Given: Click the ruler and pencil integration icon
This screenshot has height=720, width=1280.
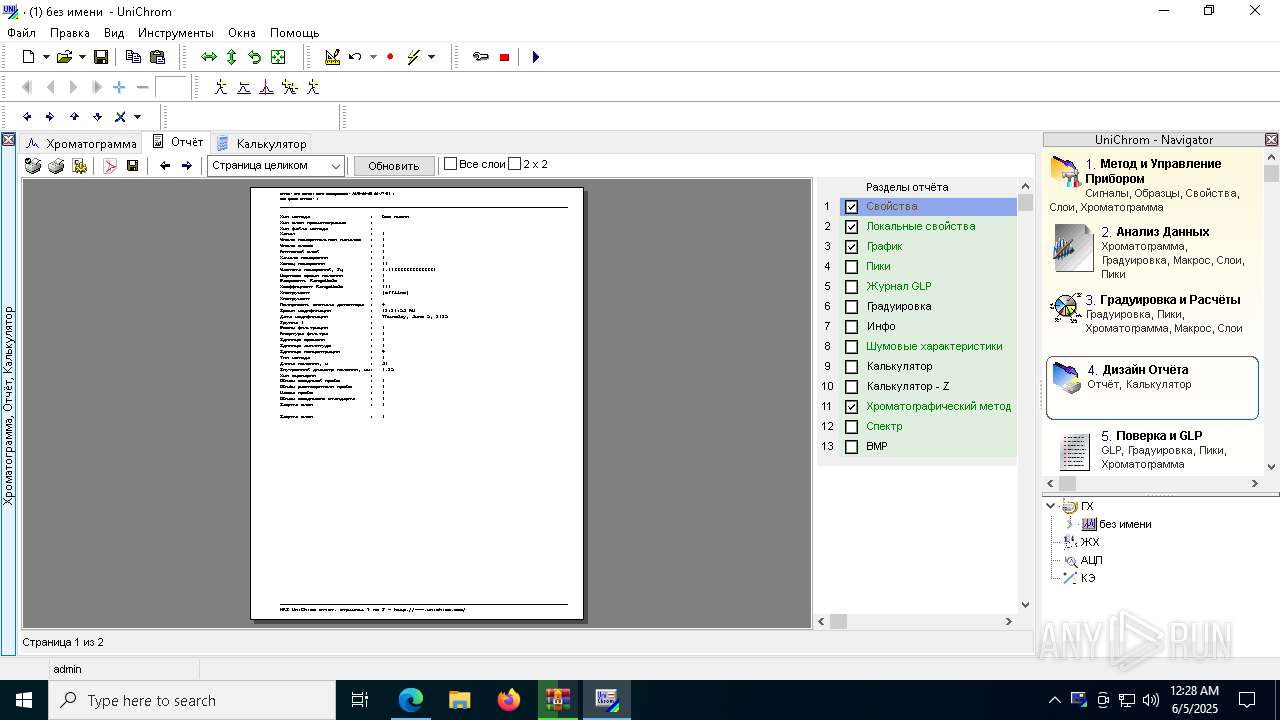Looking at the screenshot, I should (x=332, y=57).
